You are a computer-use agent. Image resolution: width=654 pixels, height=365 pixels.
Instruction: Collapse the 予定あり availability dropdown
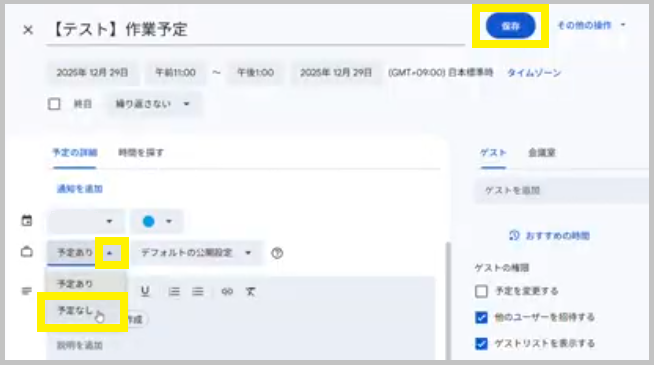pos(86,253)
